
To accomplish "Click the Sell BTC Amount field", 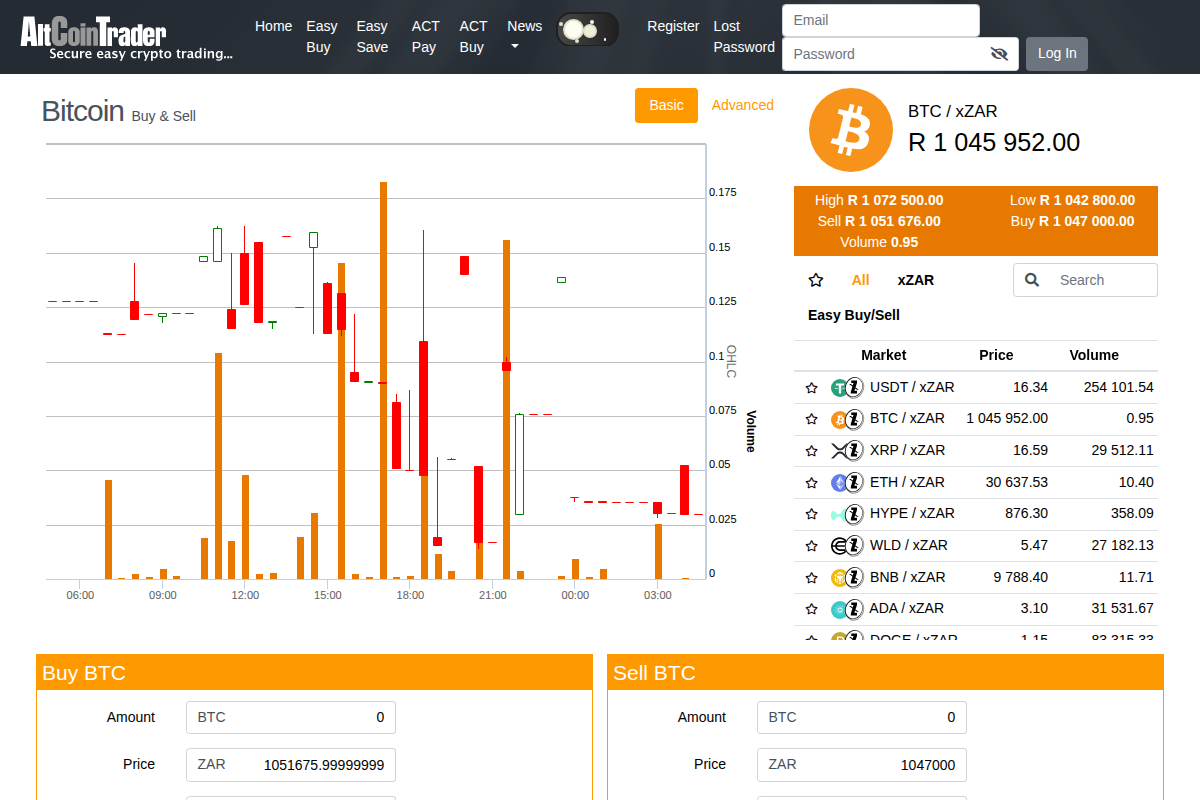I will click(x=862, y=717).
